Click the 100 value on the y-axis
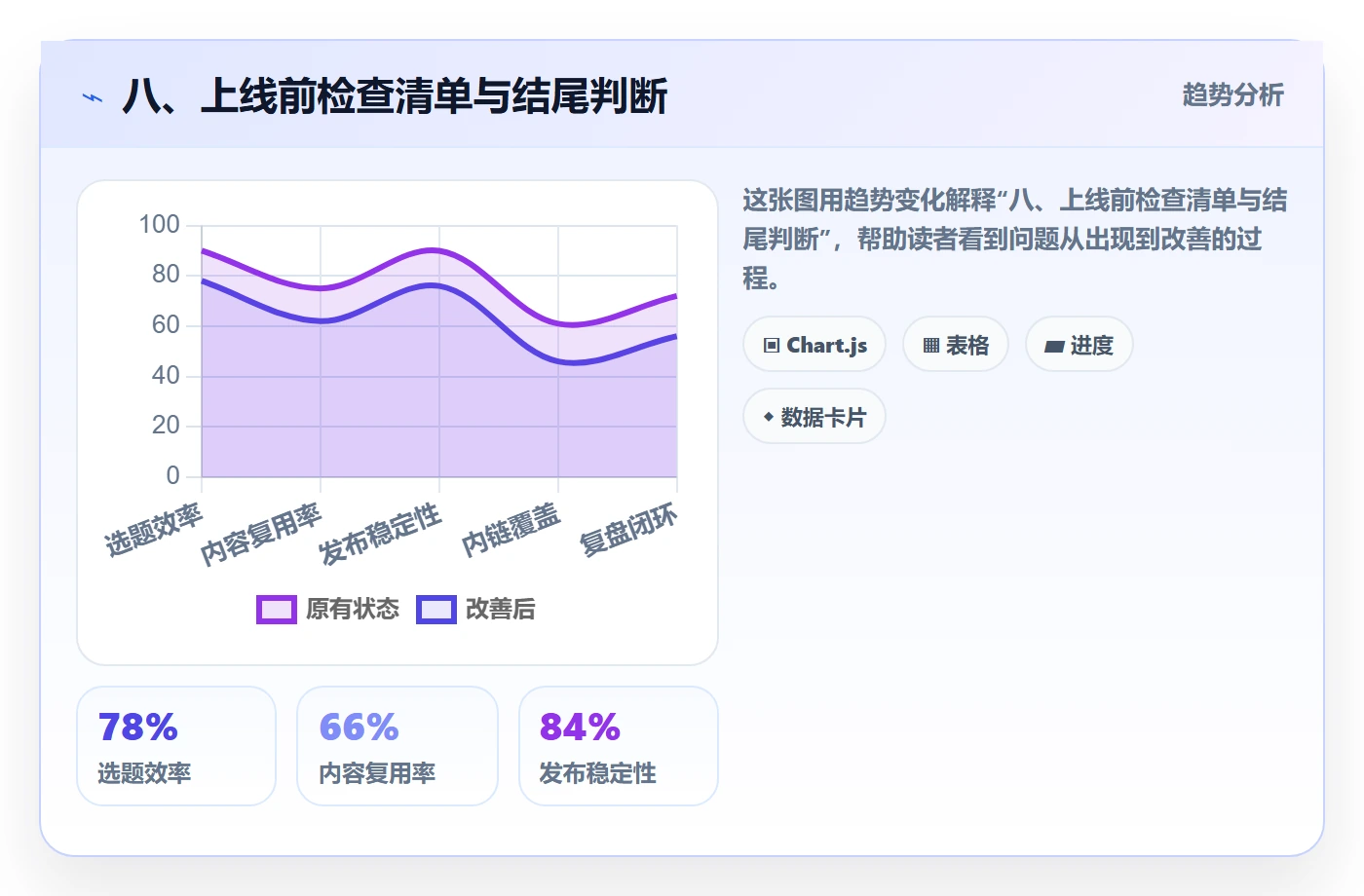The height and width of the screenshot is (896, 1364). (160, 225)
